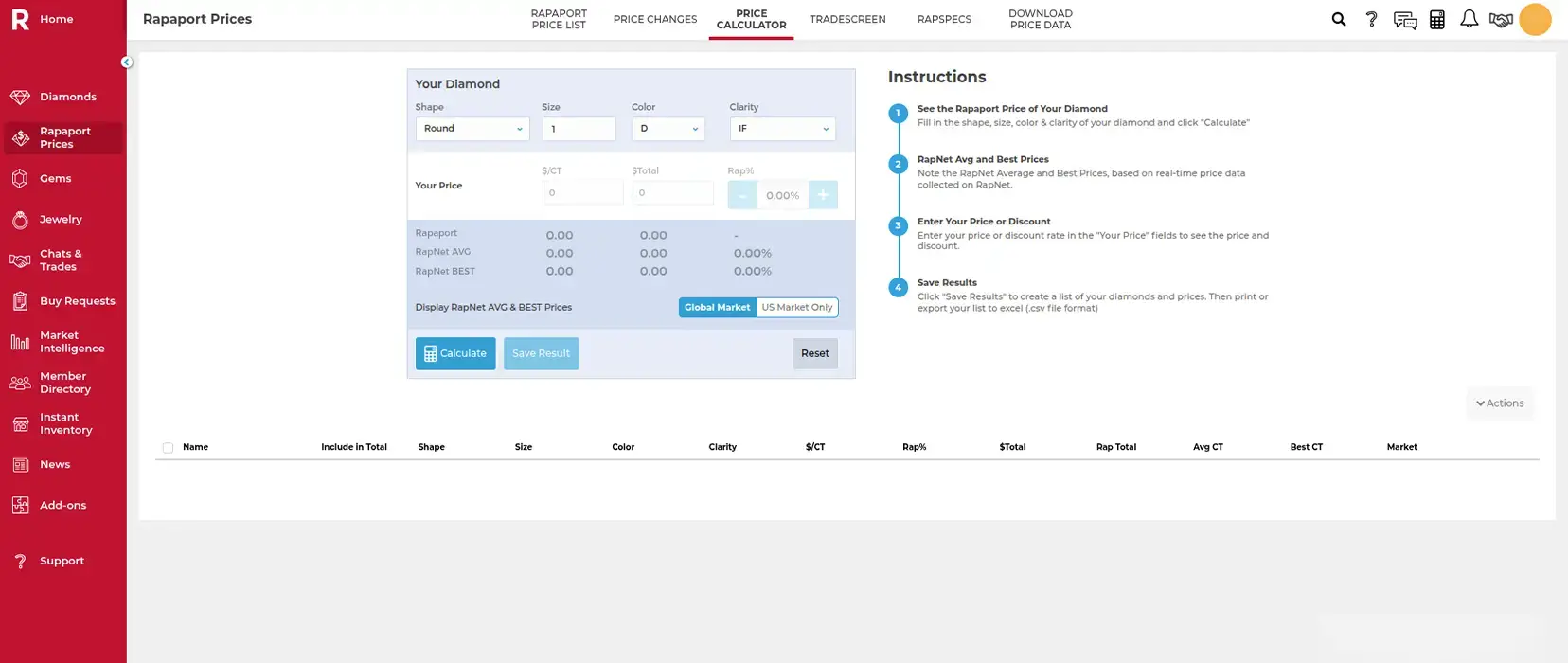The height and width of the screenshot is (663, 1568).
Task: Click the Reset button
Action: [815, 354]
